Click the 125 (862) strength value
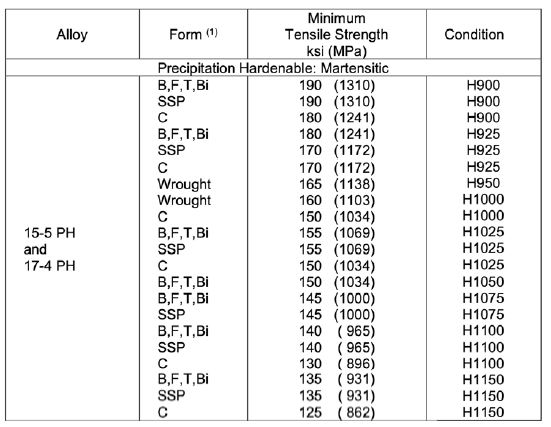551x427 pixels. click(337, 412)
